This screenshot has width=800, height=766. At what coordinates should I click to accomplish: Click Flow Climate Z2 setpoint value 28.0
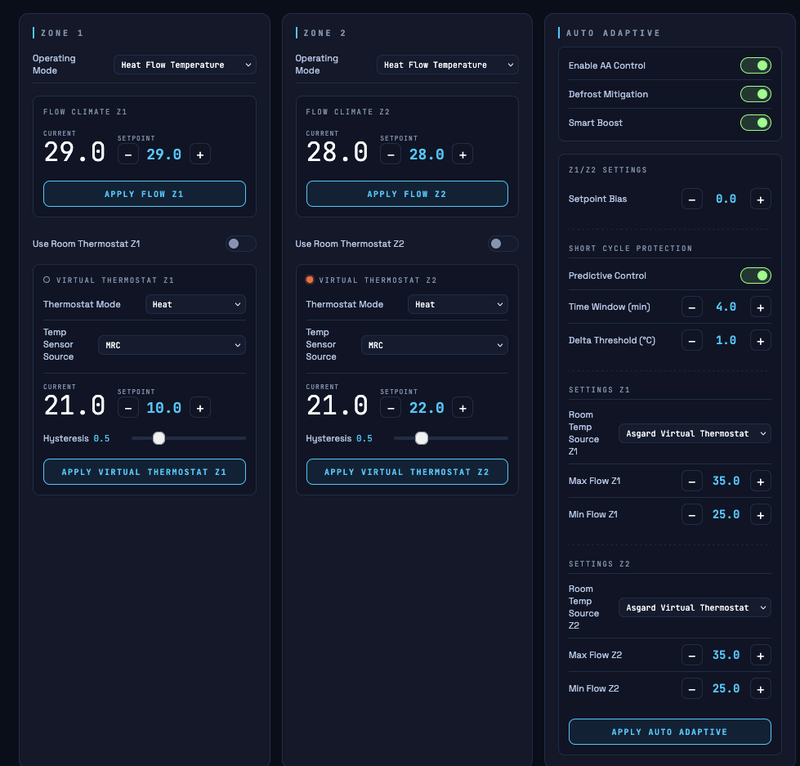pos(427,155)
